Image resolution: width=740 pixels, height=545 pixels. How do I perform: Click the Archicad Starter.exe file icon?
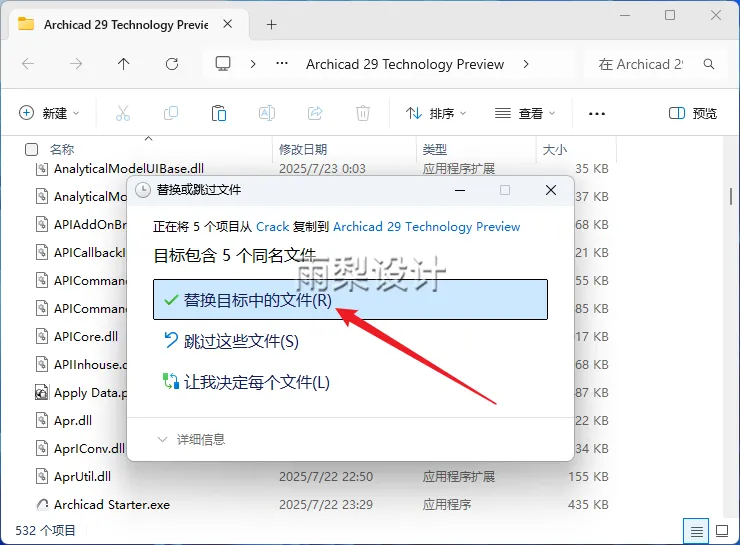coord(42,504)
